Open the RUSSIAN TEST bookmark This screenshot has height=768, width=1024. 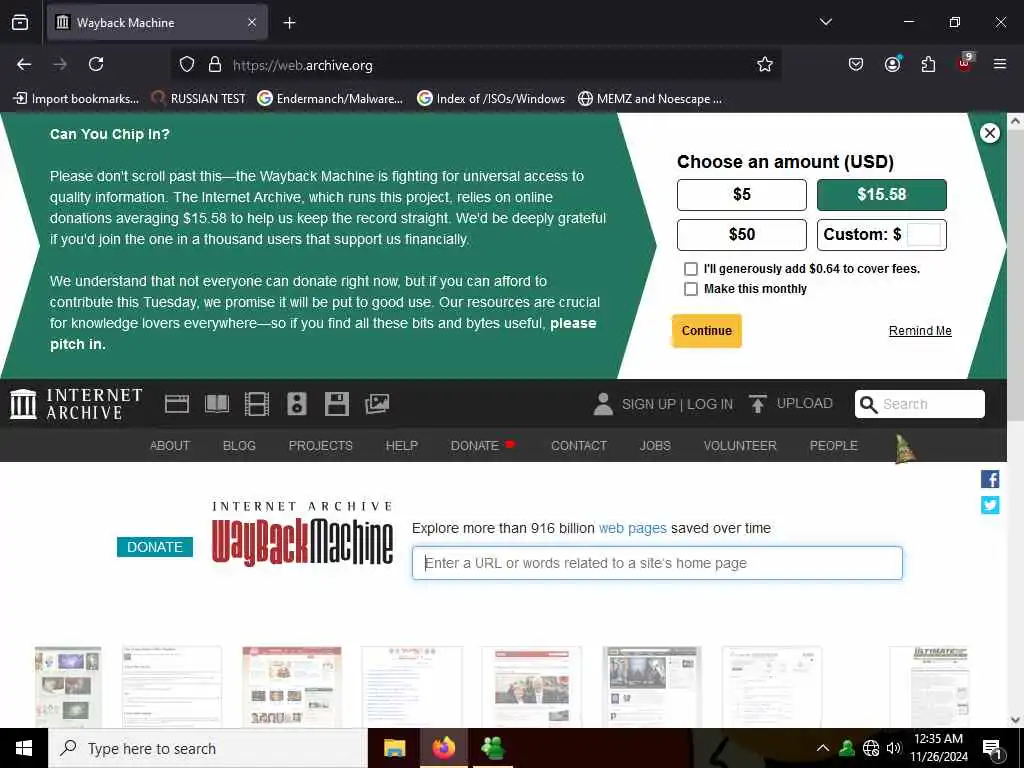(199, 99)
